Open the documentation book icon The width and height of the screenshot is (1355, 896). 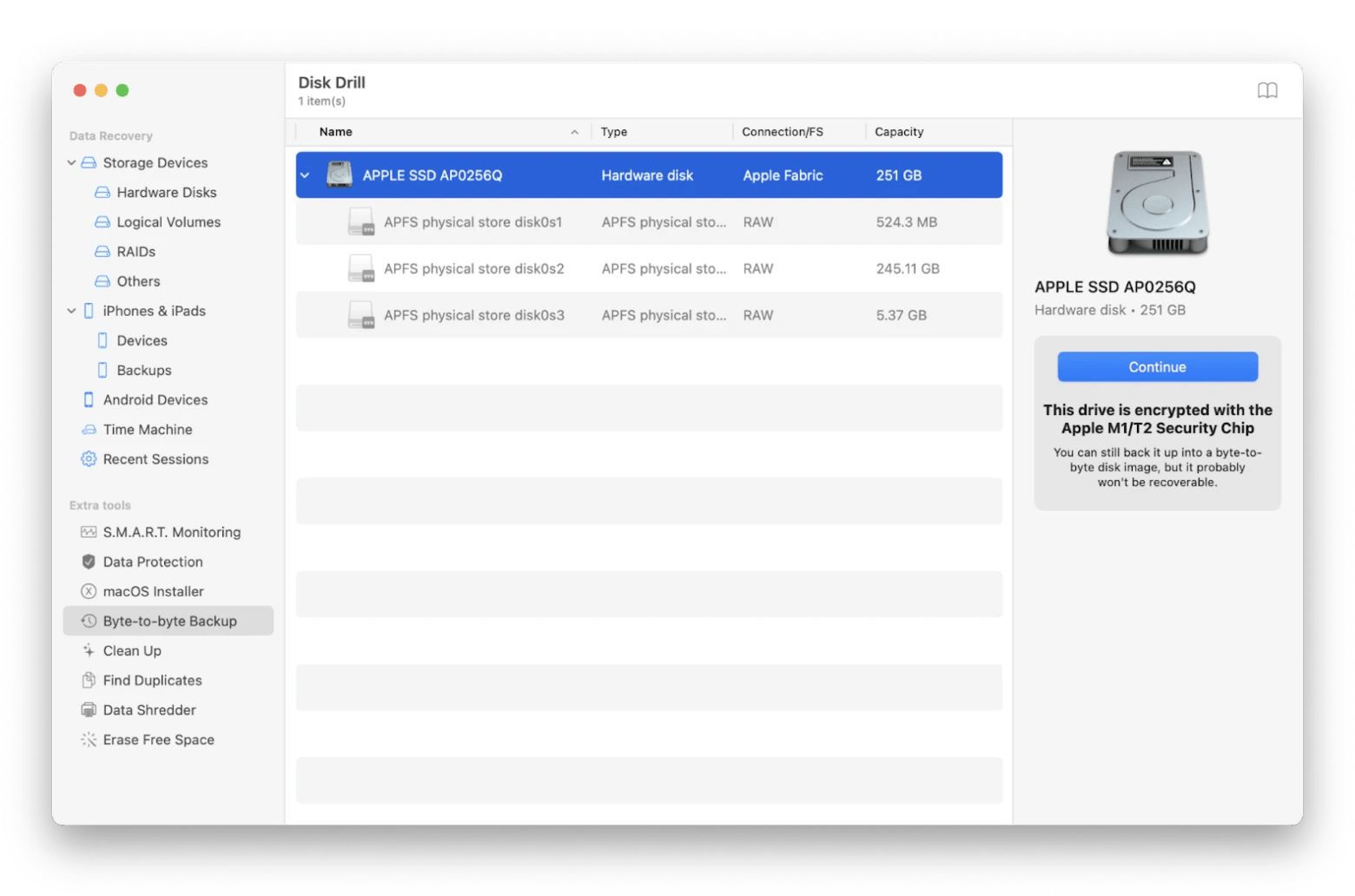click(x=1267, y=89)
